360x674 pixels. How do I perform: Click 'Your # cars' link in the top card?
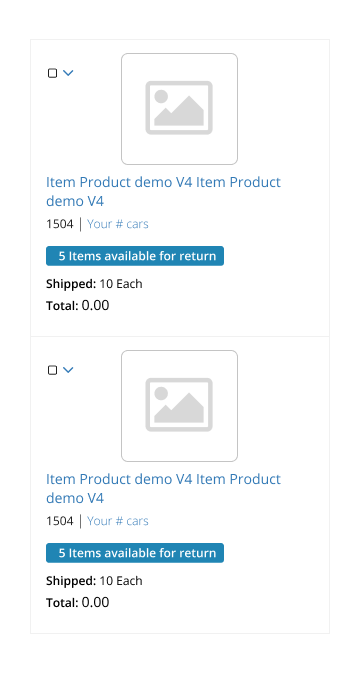(118, 224)
